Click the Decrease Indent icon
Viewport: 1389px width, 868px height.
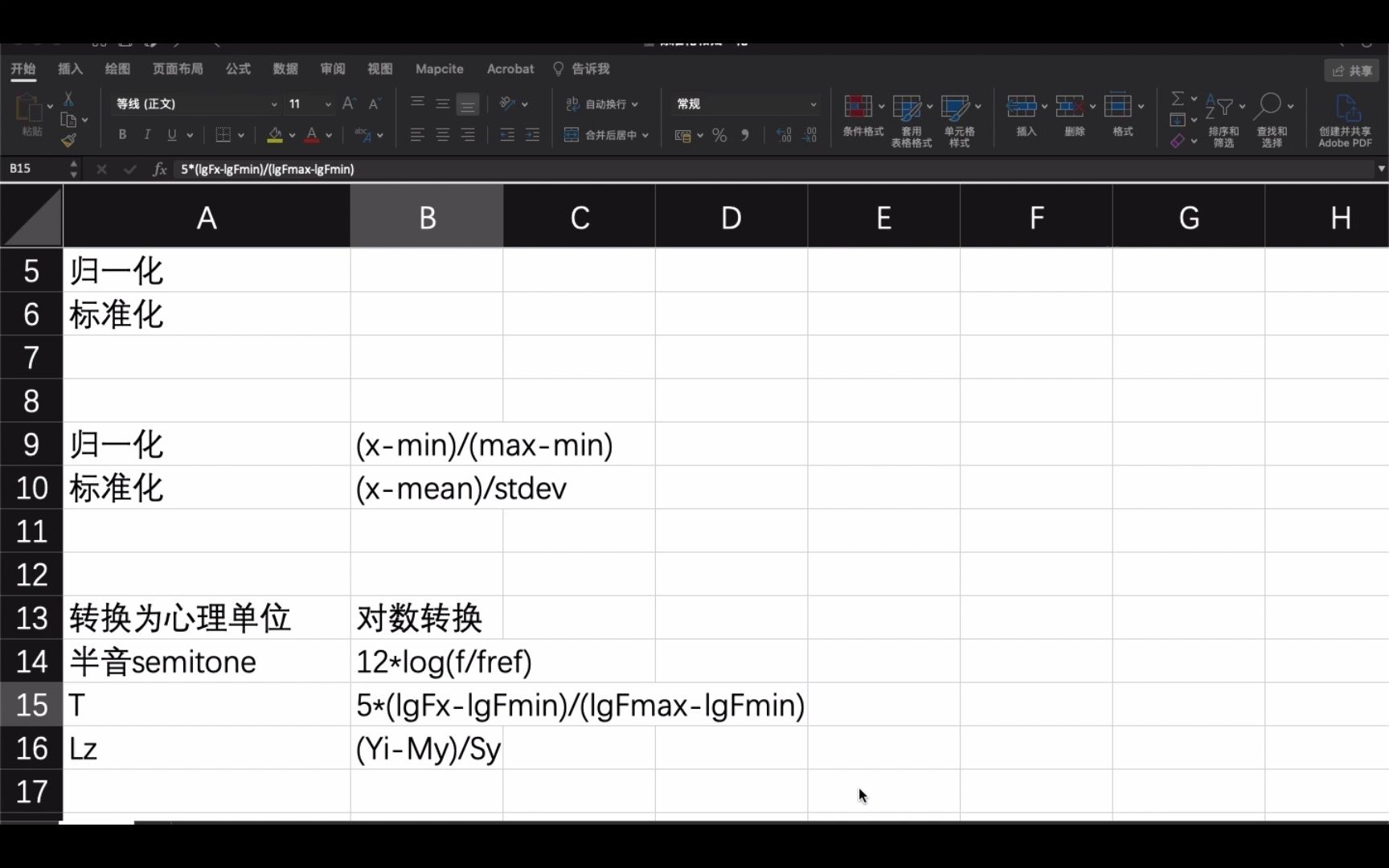506,135
